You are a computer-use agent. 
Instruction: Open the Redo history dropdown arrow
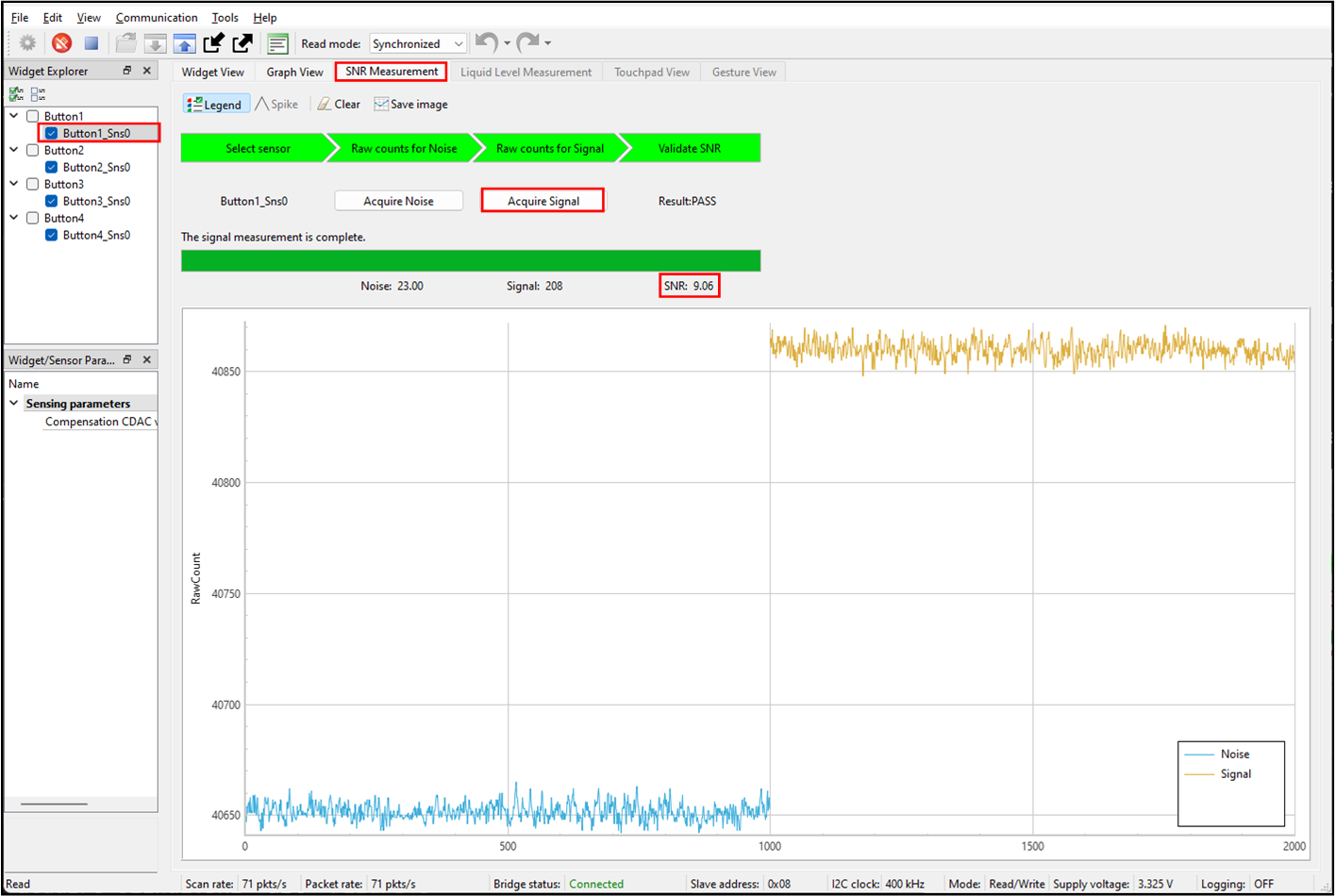tap(548, 43)
